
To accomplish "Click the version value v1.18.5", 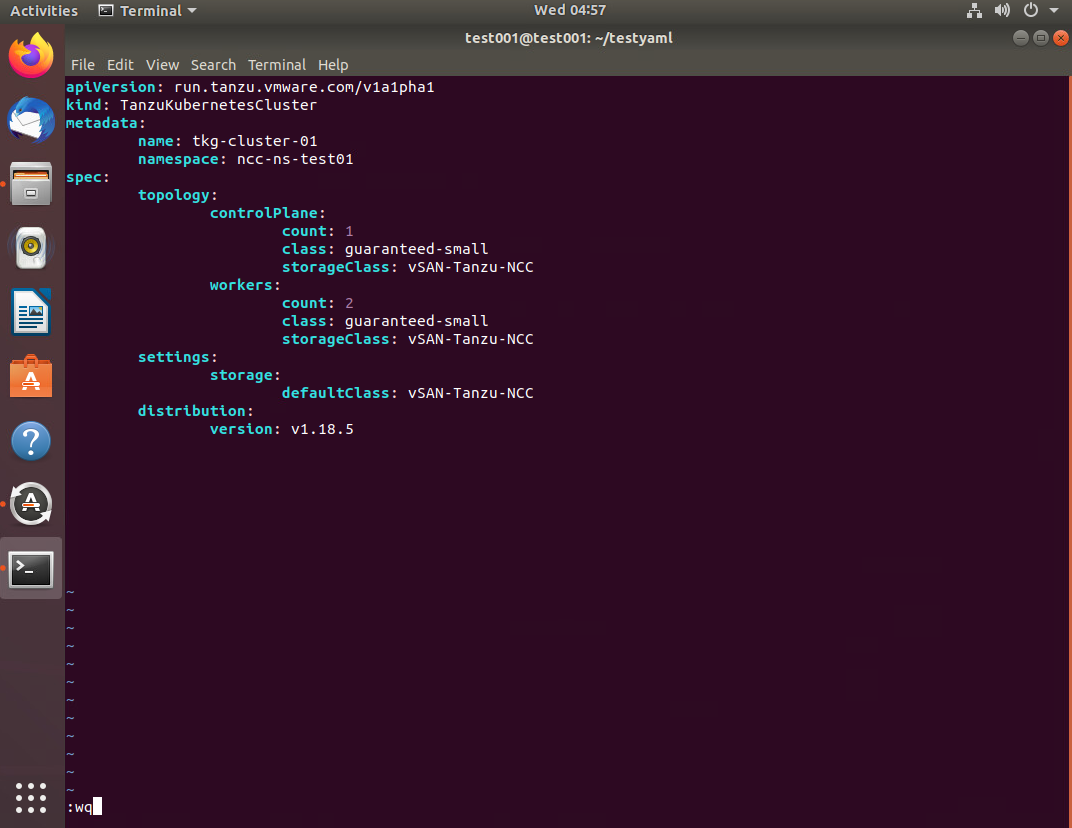I will click(x=322, y=429).
